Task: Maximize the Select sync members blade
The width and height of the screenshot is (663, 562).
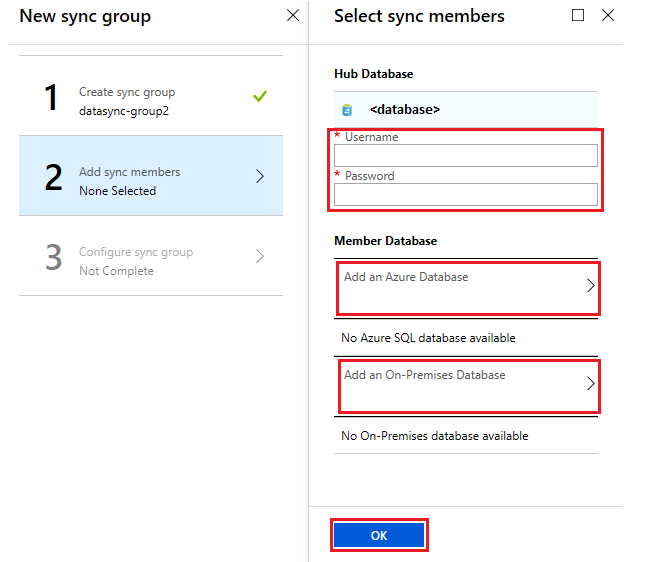Action: click(578, 15)
